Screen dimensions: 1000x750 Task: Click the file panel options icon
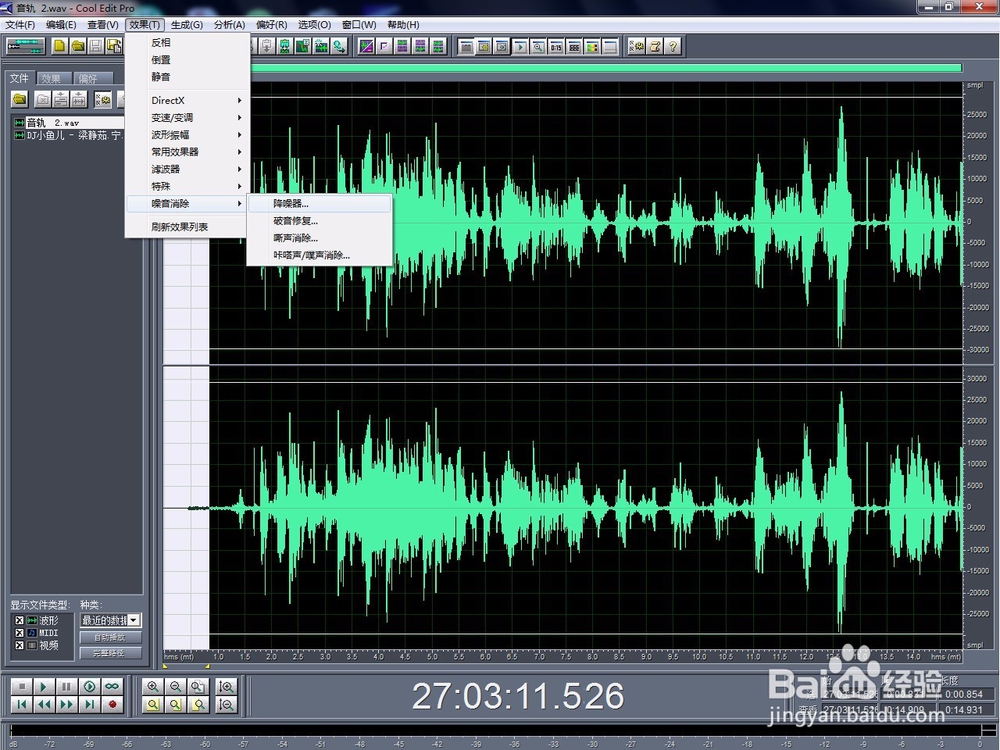coord(103,99)
